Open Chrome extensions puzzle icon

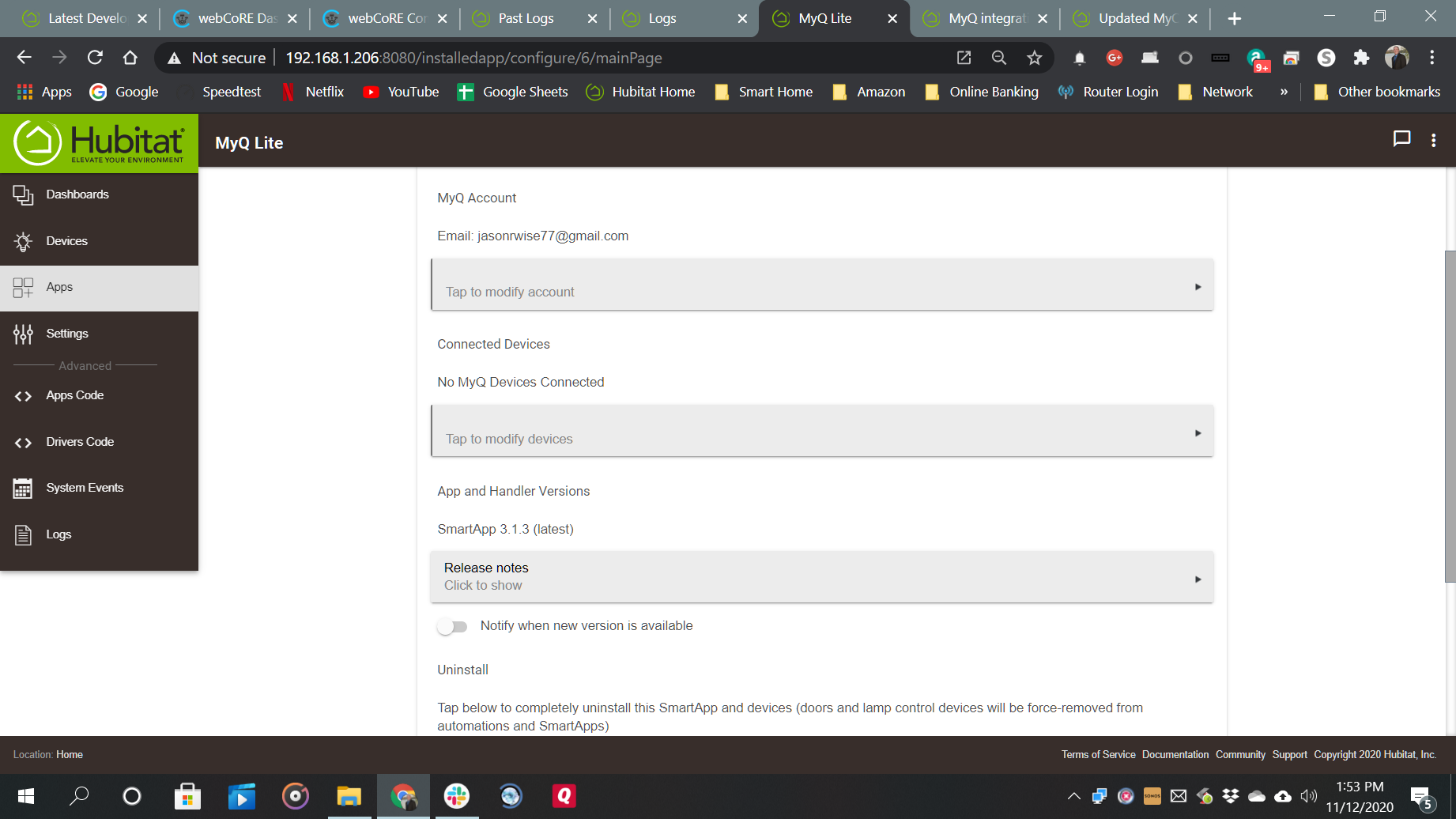coord(1361,58)
